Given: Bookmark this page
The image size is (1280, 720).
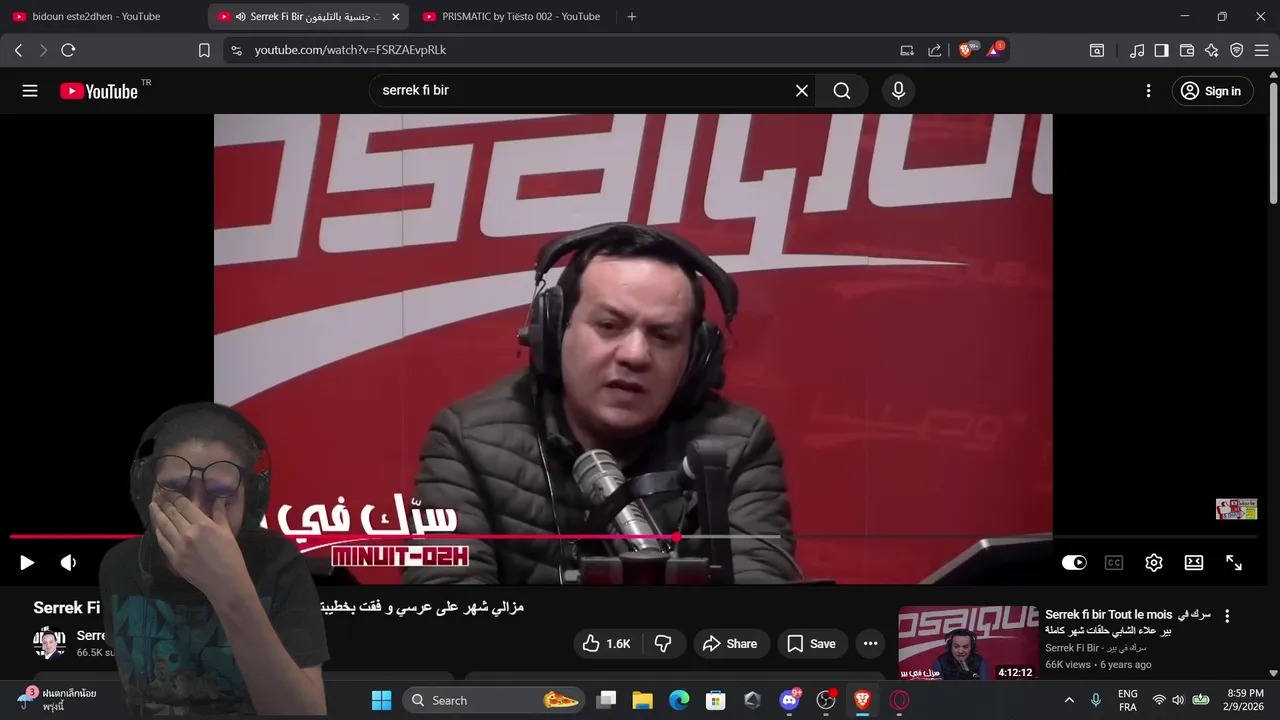Looking at the screenshot, I should coord(204,50).
